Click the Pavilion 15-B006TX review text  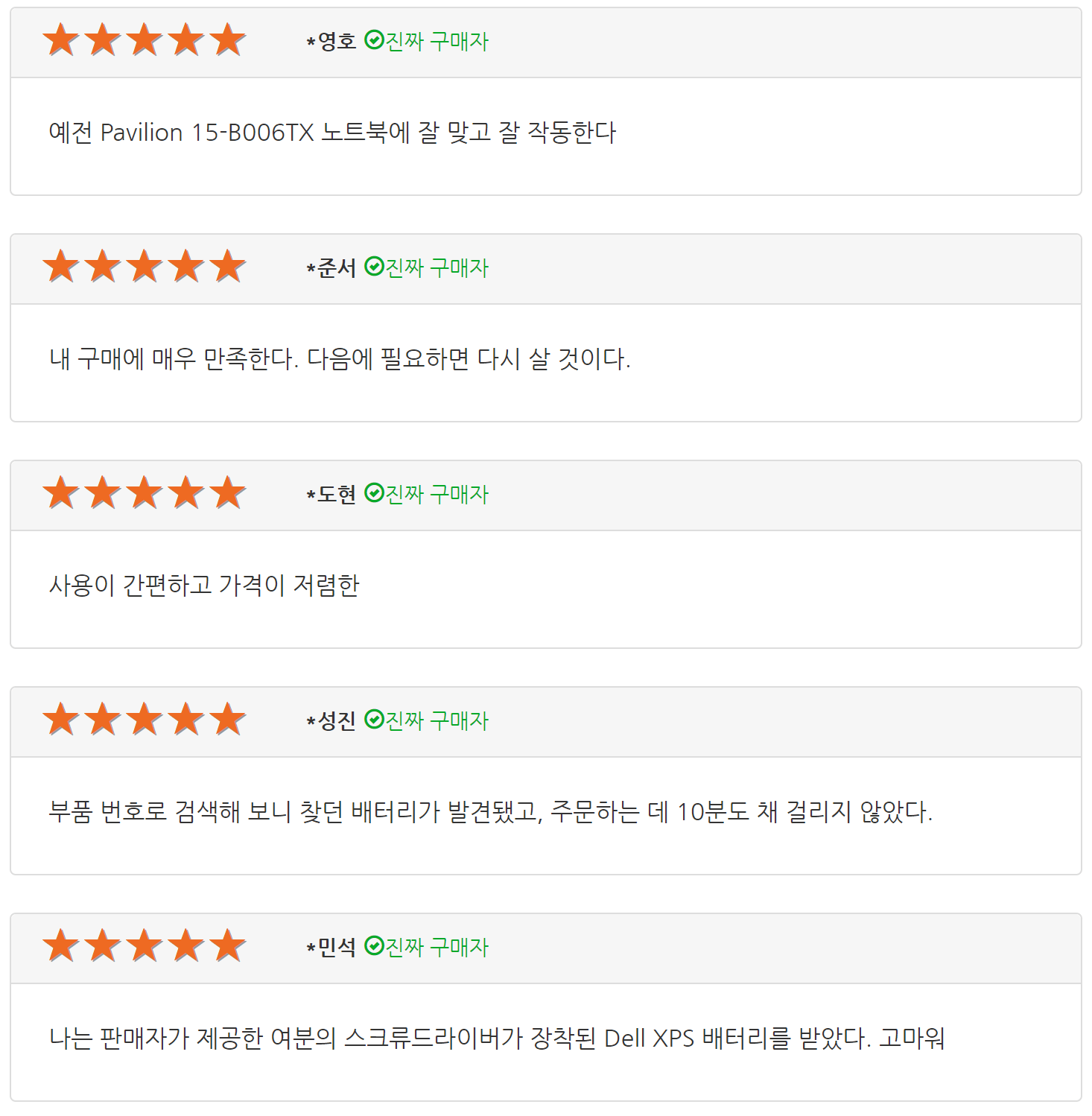coord(332,133)
